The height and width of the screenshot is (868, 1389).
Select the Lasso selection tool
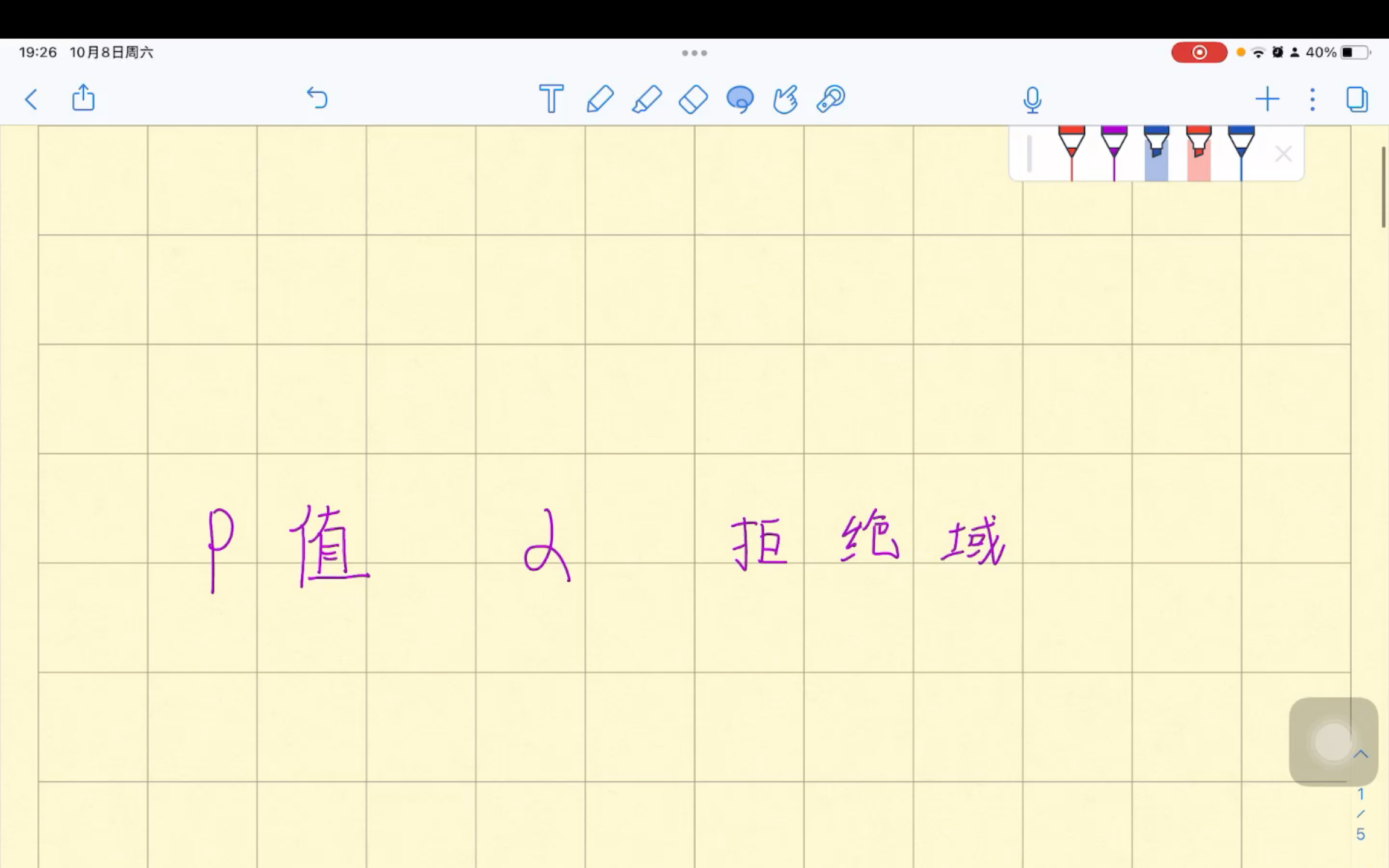pos(740,98)
